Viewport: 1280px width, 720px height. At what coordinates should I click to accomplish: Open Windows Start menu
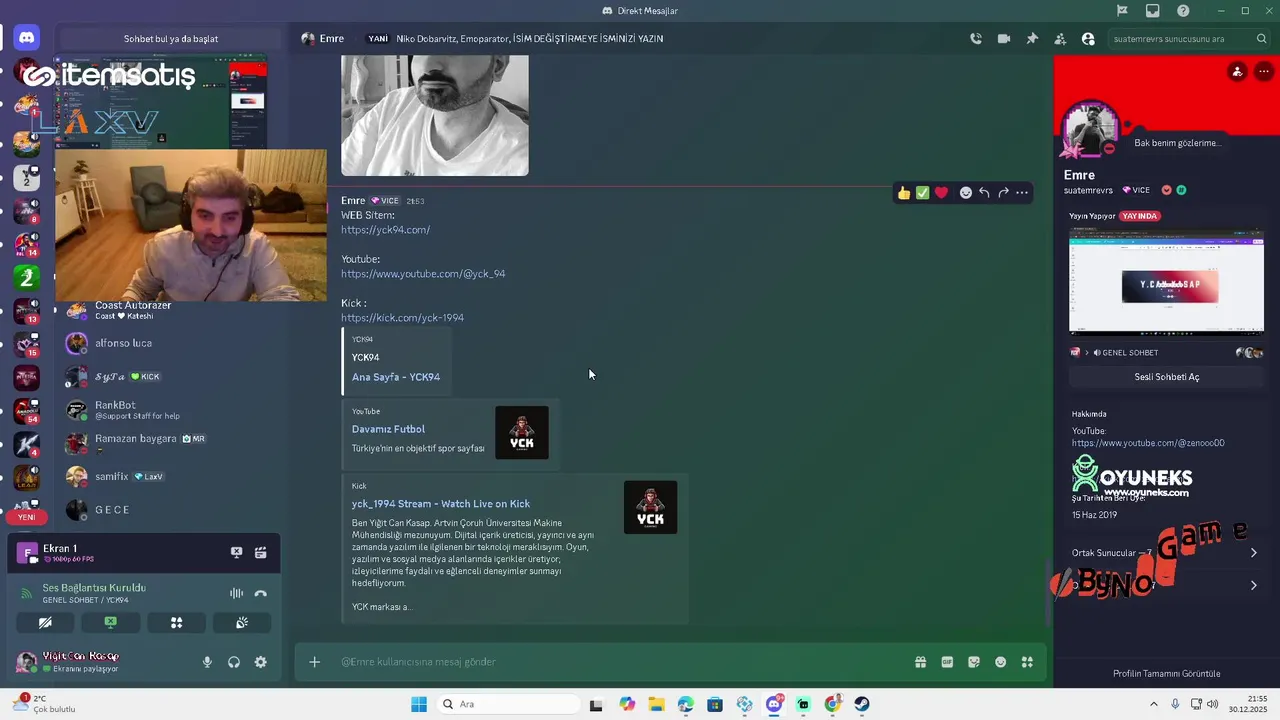(418, 704)
